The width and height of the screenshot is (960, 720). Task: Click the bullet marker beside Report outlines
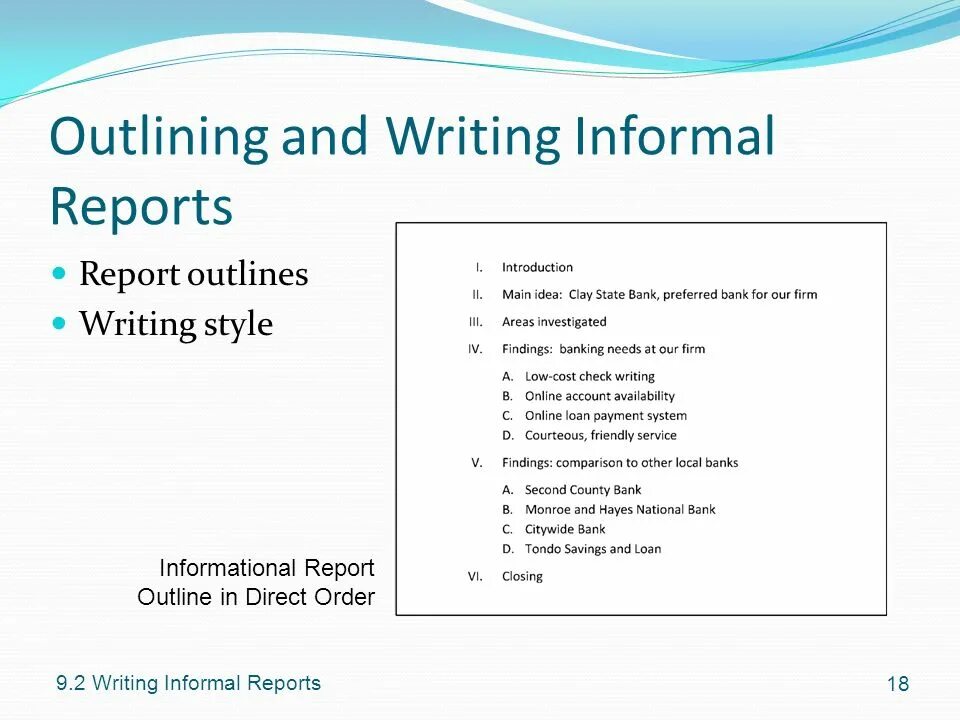click(x=60, y=271)
